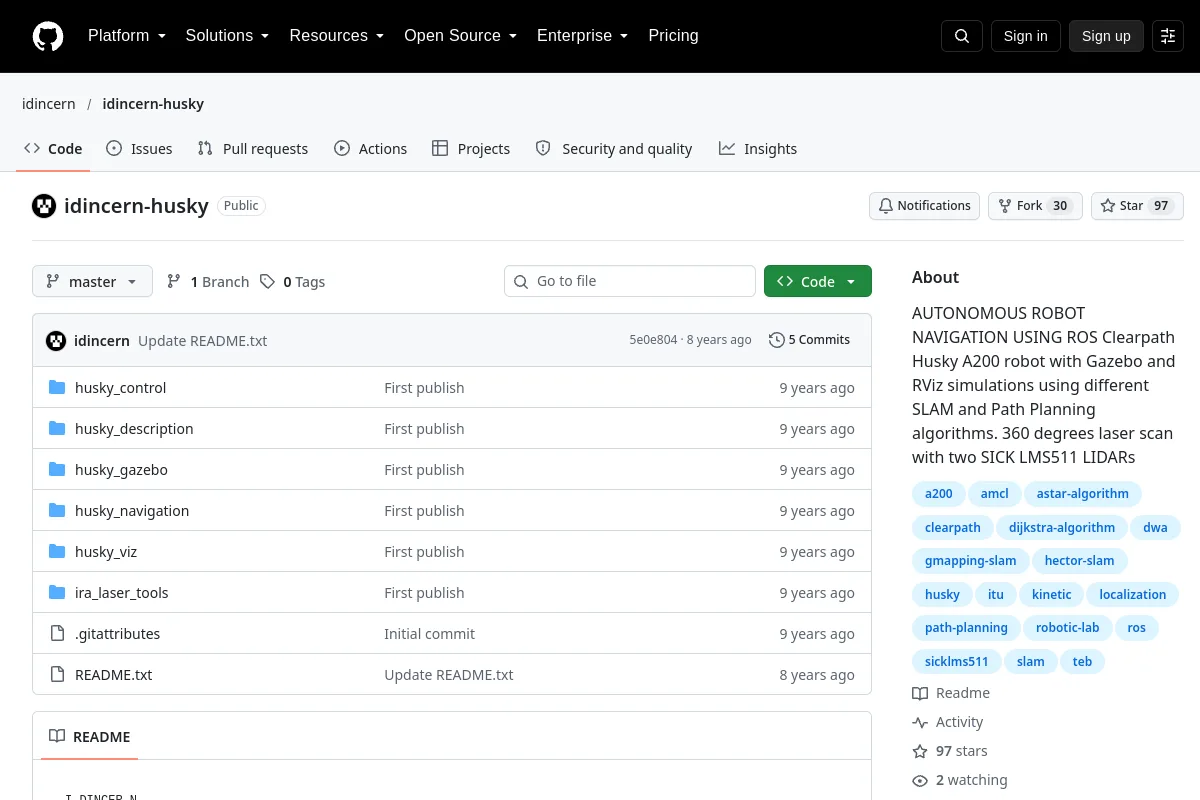The width and height of the screenshot is (1200, 800).
Task: Open the README.txt file link
Action: point(114,674)
